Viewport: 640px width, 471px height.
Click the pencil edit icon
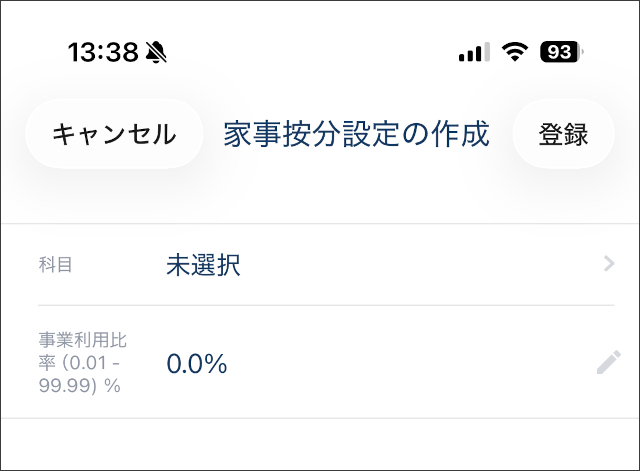coord(608,363)
